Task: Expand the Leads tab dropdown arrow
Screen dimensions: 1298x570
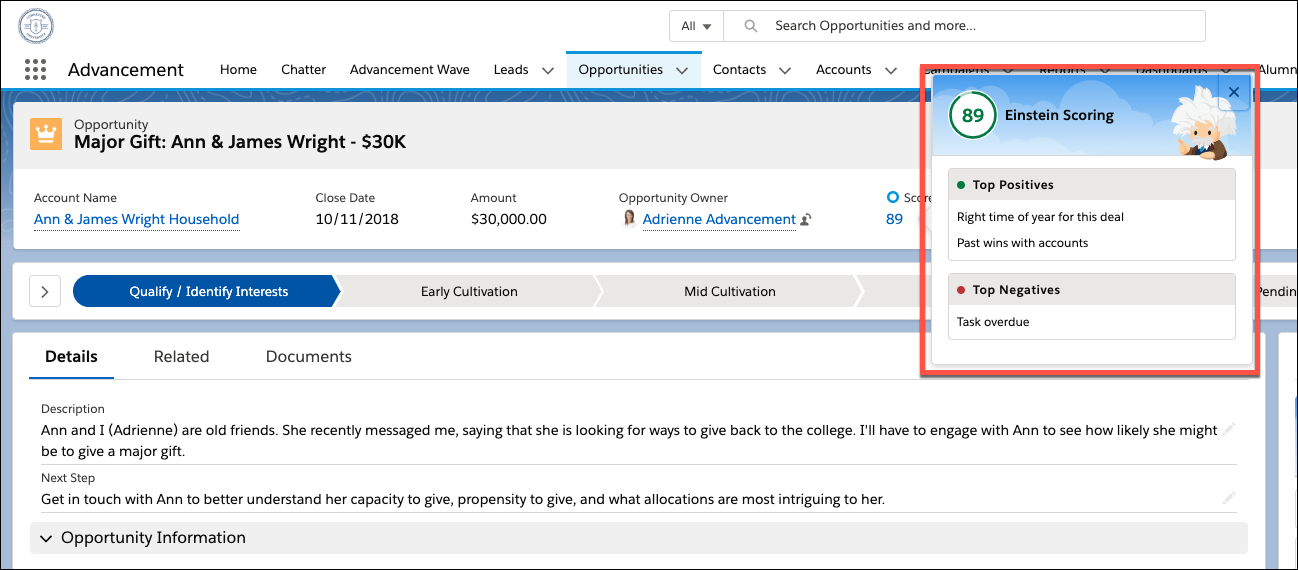Action: (548, 70)
